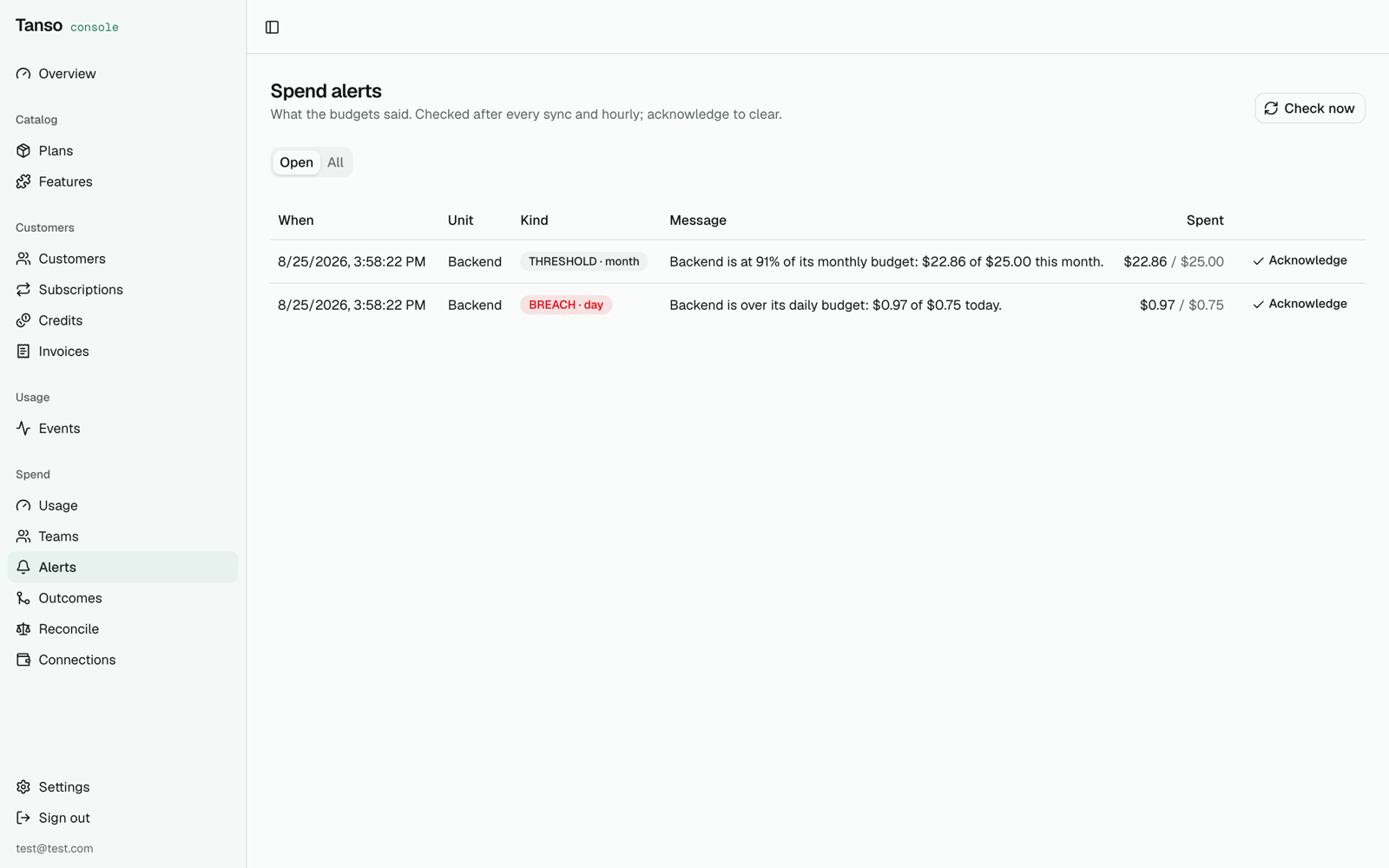Click the Teams people icon

tap(23, 536)
